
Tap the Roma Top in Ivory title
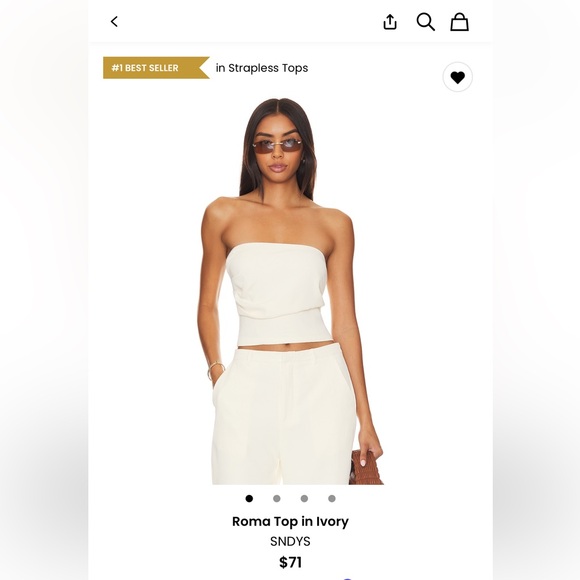pos(290,522)
